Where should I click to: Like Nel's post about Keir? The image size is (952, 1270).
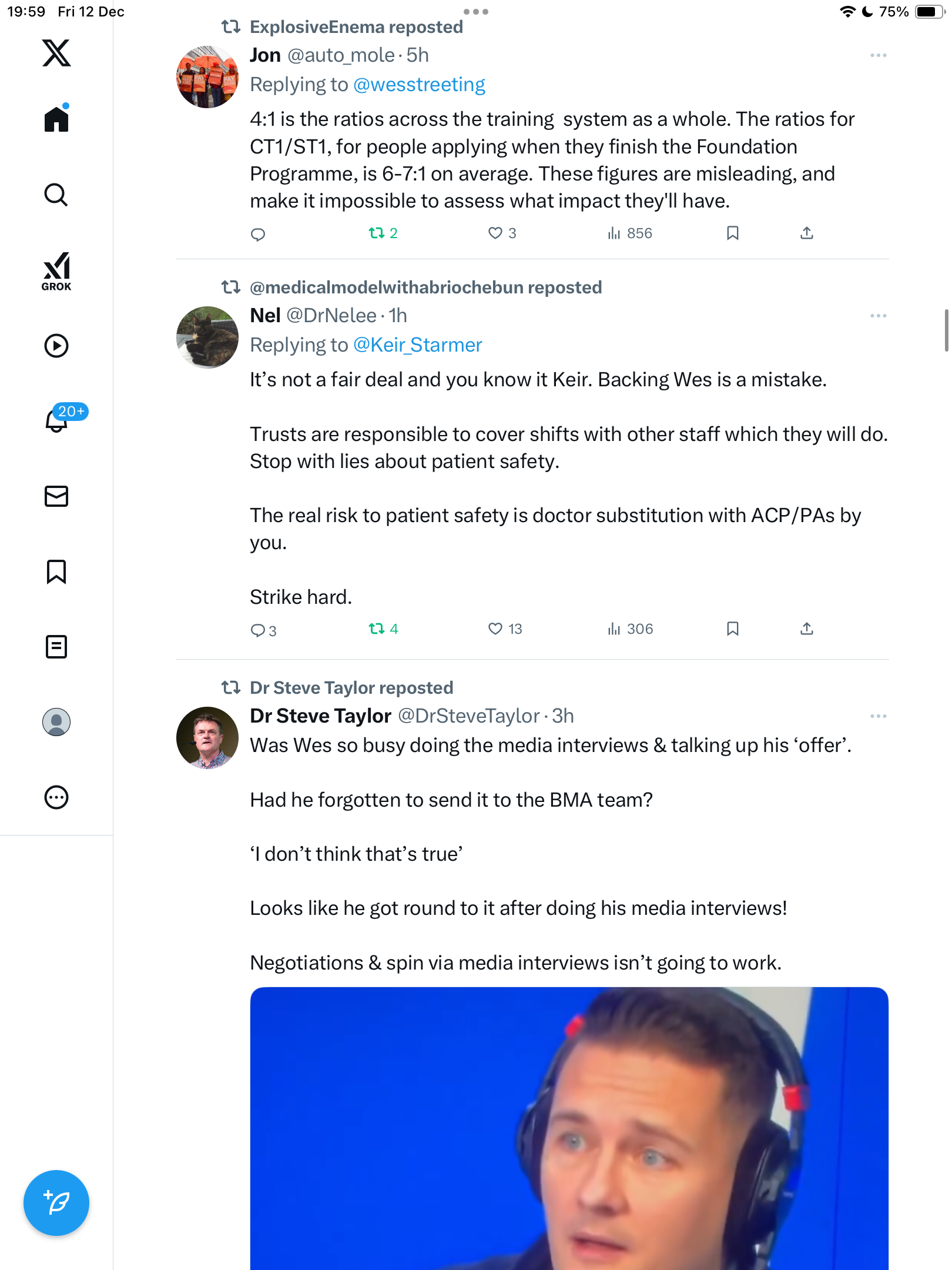coord(495,629)
